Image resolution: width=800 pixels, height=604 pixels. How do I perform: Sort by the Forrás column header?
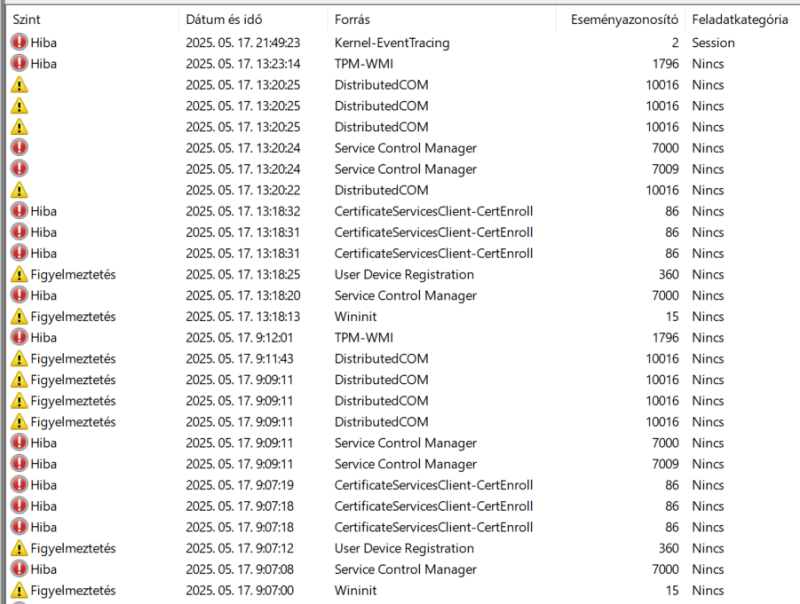(352, 19)
